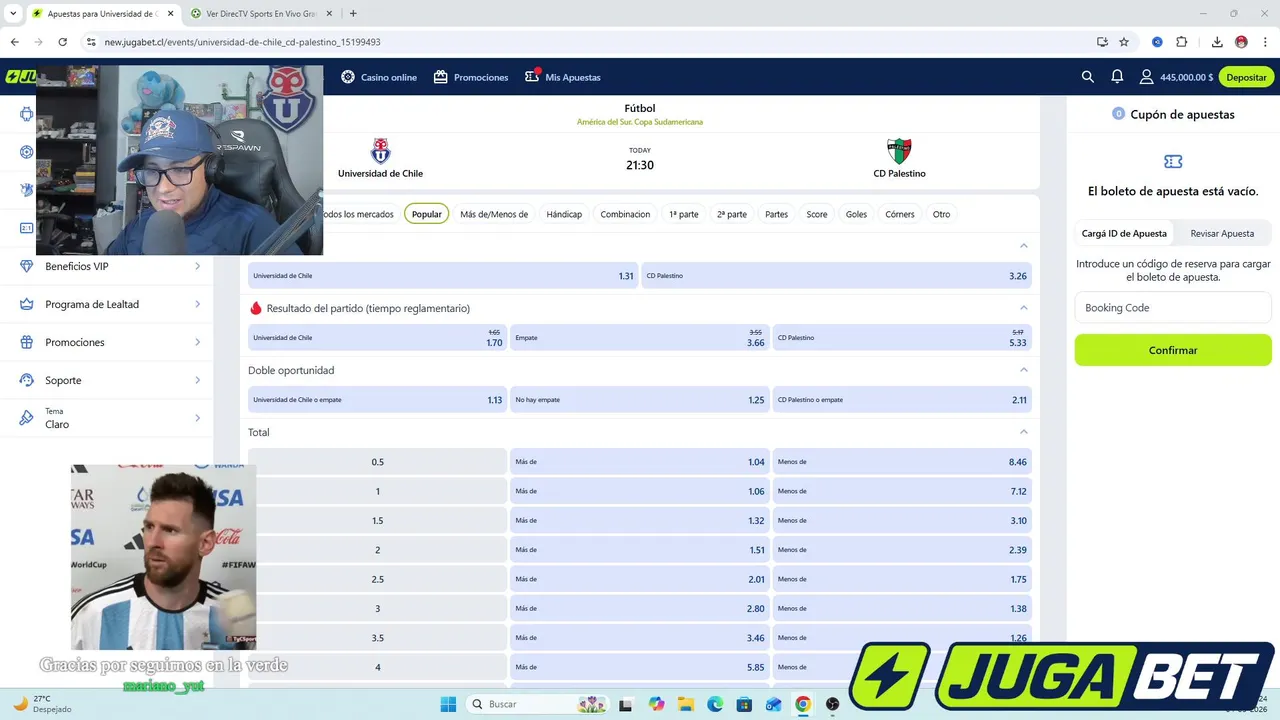Open the user account profile icon
This screenshot has width=1280, height=720.
[x=1147, y=77]
